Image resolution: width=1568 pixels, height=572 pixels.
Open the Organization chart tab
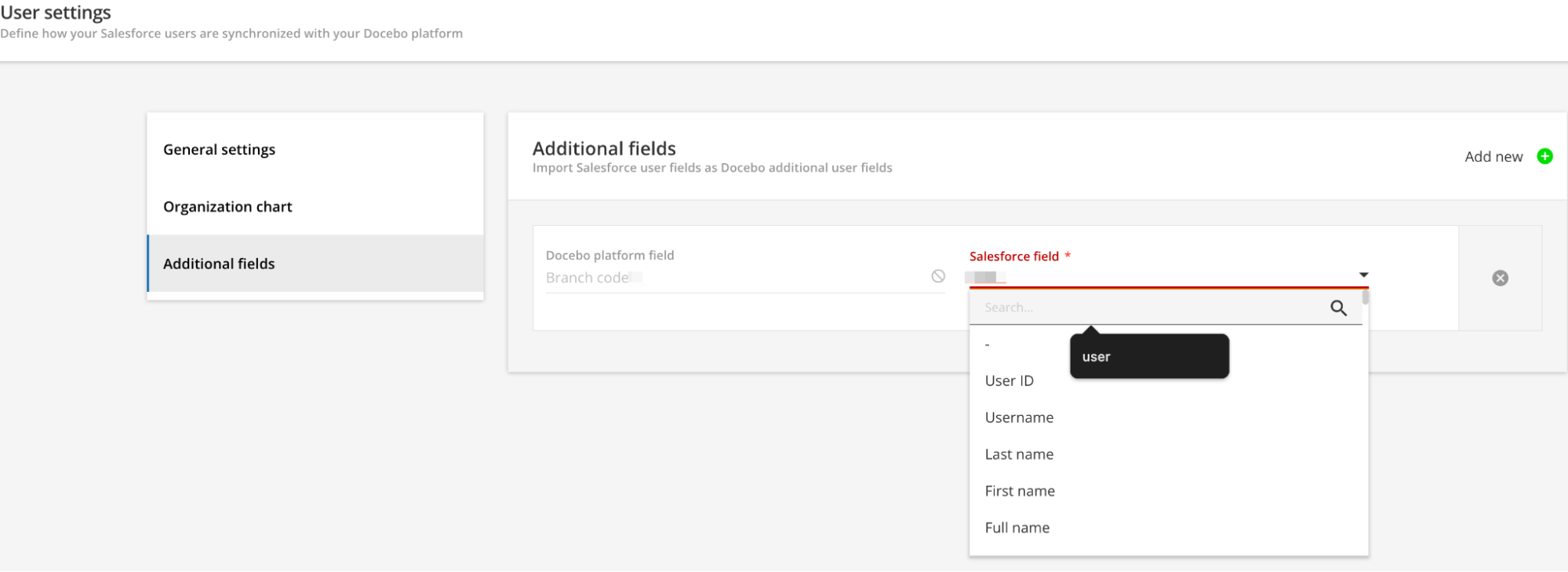click(x=315, y=206)
